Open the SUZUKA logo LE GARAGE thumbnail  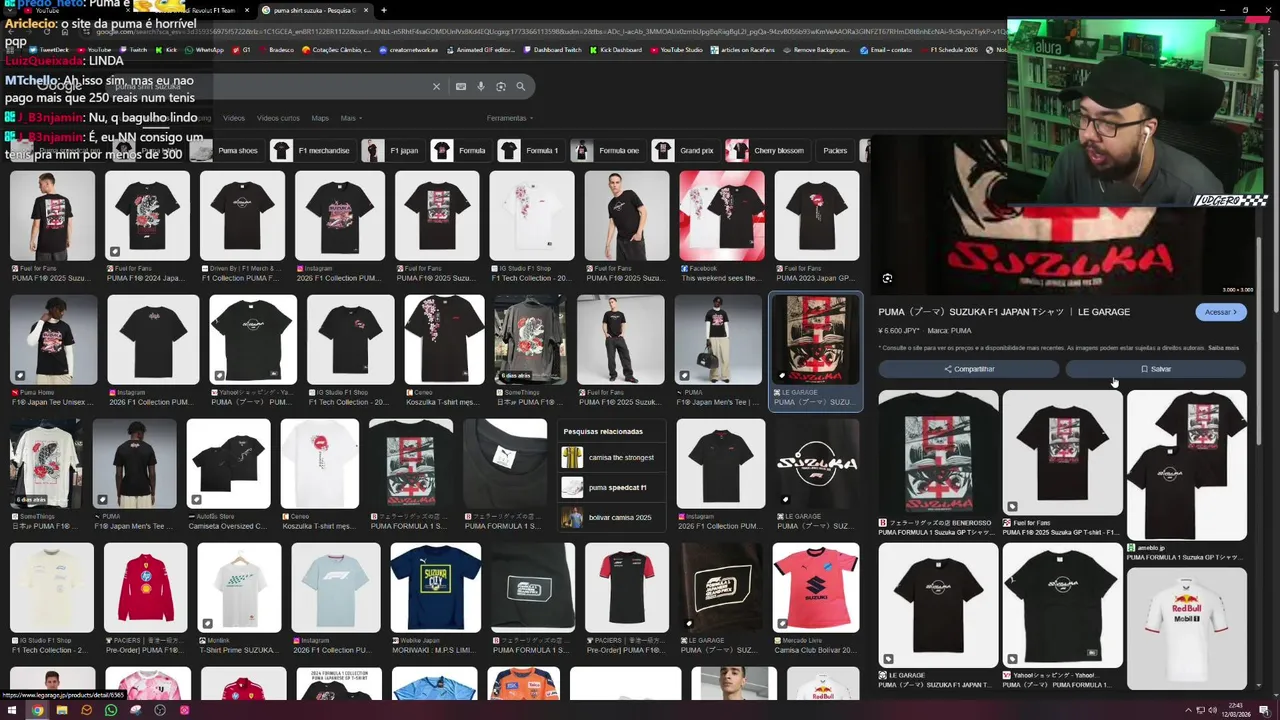(818, 464)
